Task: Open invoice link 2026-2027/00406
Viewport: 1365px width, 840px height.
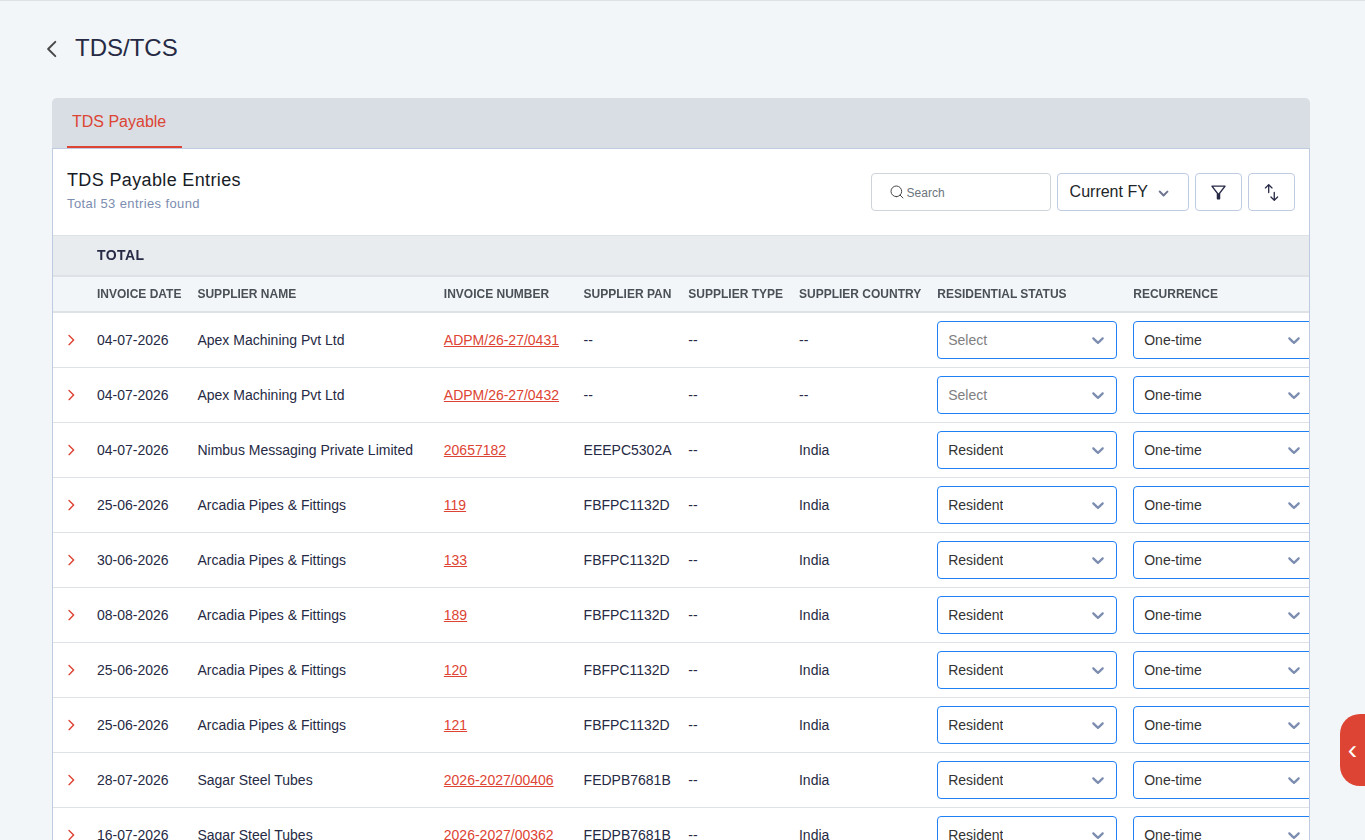Action: [x=498, y=780]
